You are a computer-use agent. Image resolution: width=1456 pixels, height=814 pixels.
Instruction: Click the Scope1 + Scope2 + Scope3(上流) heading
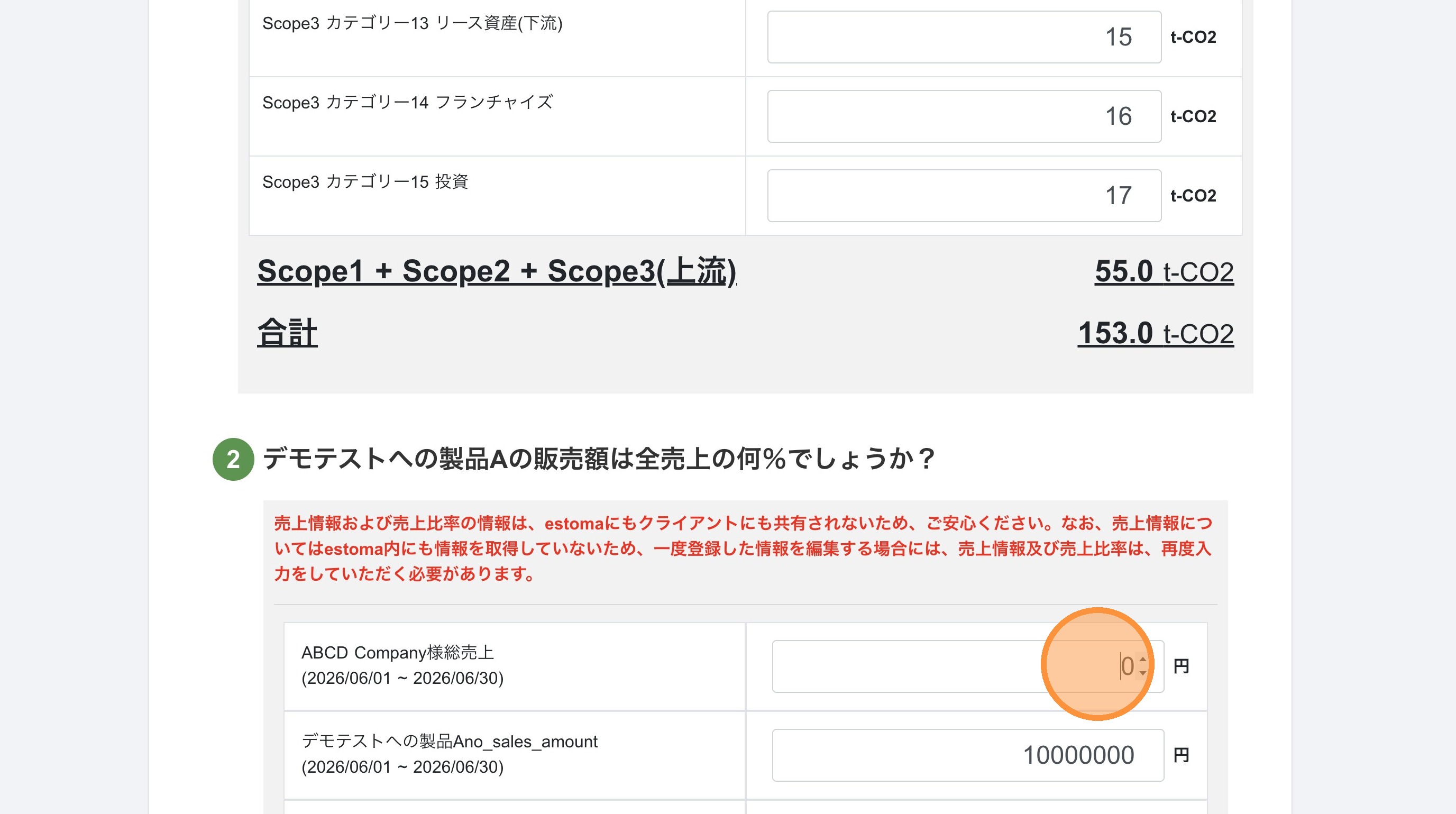(x=497, y=271)
